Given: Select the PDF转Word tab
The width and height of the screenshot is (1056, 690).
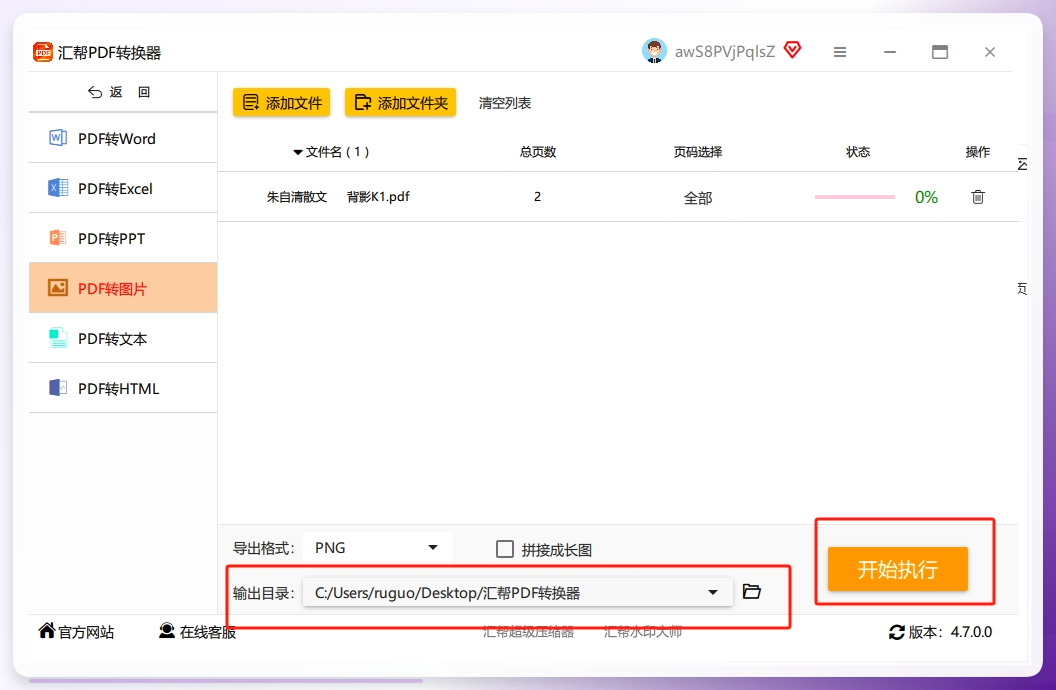Looking at the screenshot, I should pos(123,138).
